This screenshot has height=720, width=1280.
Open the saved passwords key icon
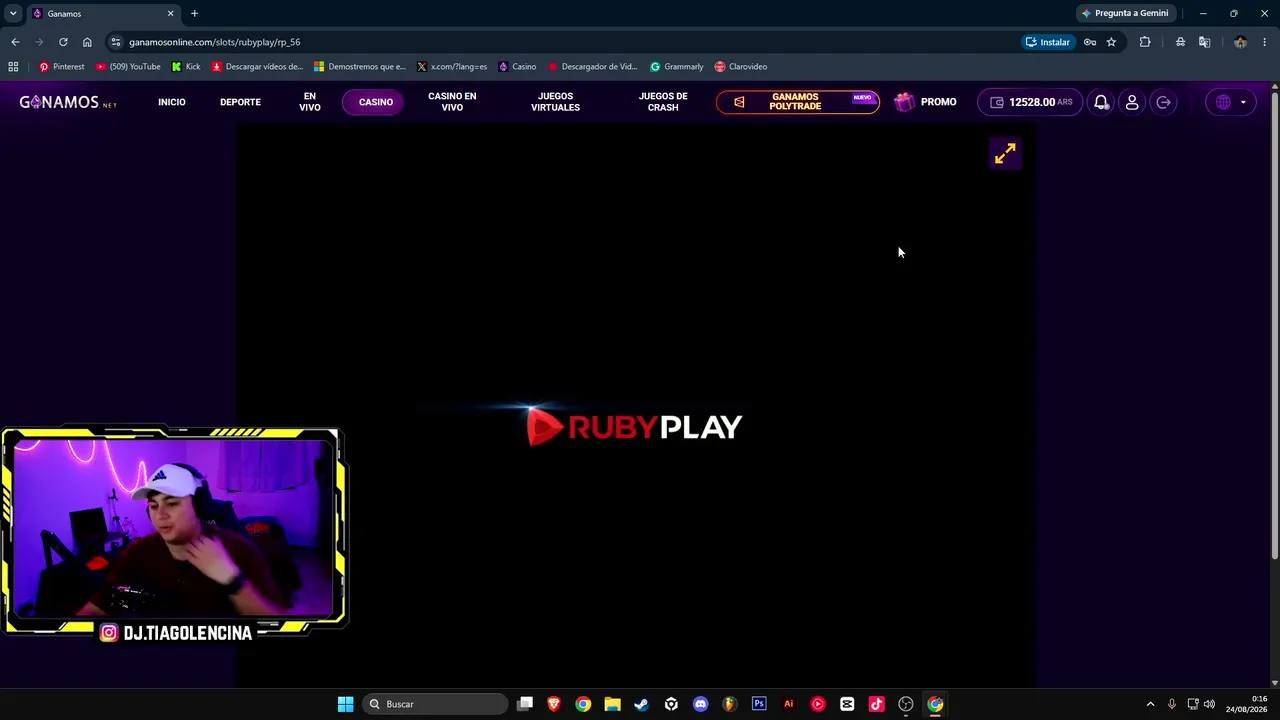pos(1090,42)
